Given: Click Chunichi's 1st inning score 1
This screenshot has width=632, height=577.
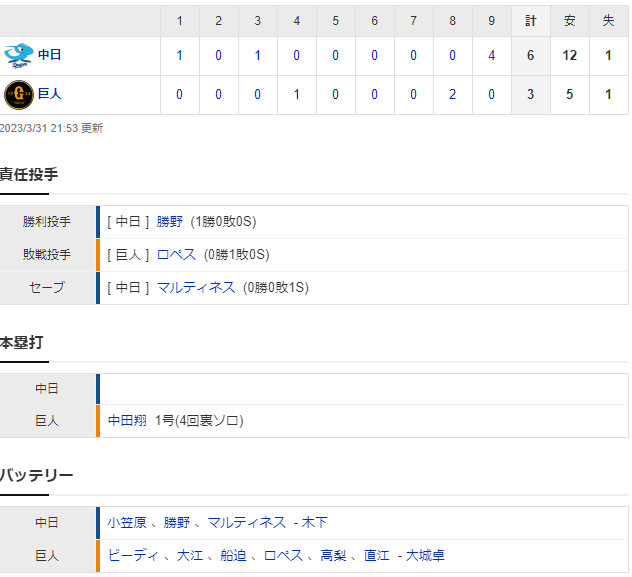Looking at the screenshot, I should point(179,56).
